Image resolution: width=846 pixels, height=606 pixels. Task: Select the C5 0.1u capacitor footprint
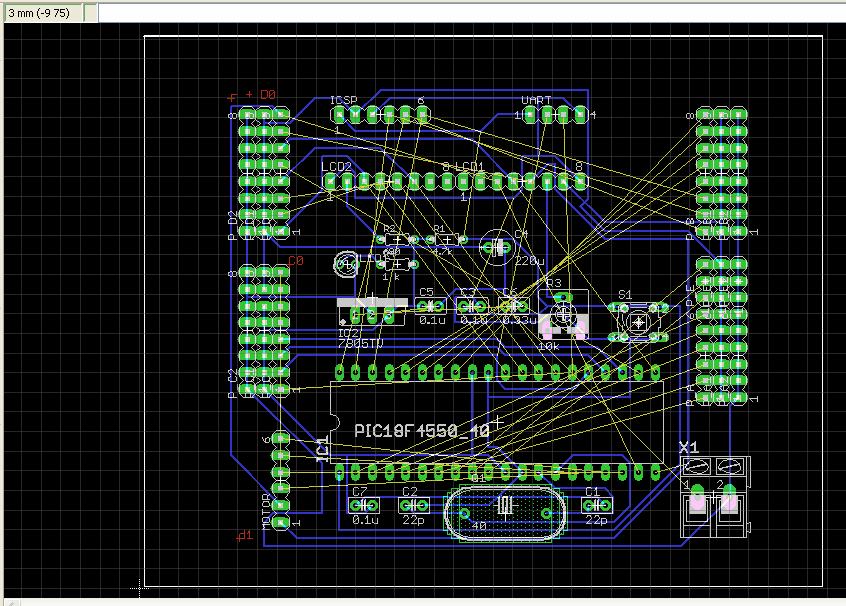click(430, 307)
